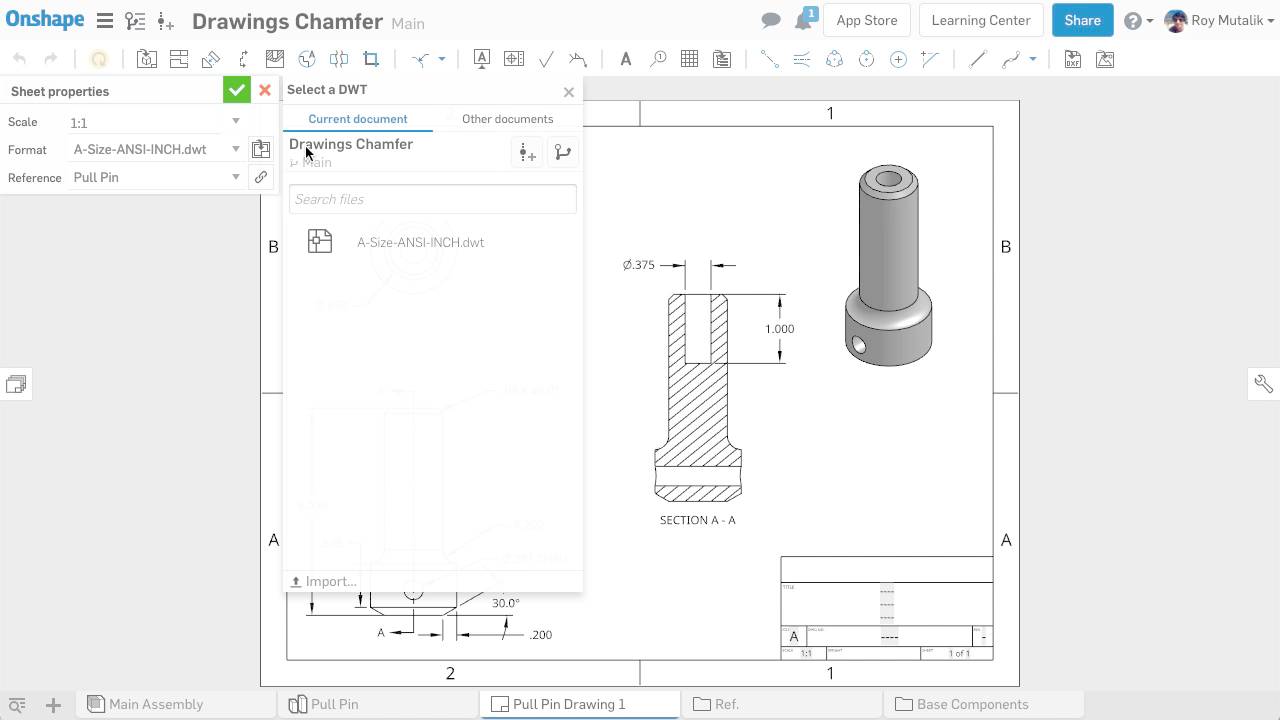Accept sheet properties with green checkmark
1280x720 pixels.
tap(237, 90)
